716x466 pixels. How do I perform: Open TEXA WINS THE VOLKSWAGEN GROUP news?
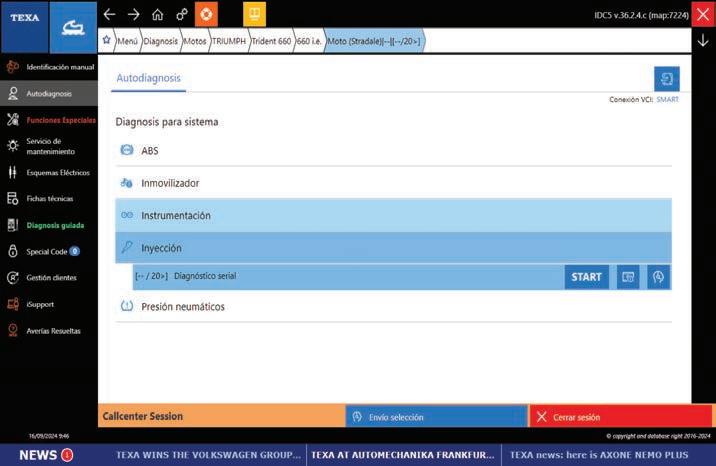click(208, 455)
